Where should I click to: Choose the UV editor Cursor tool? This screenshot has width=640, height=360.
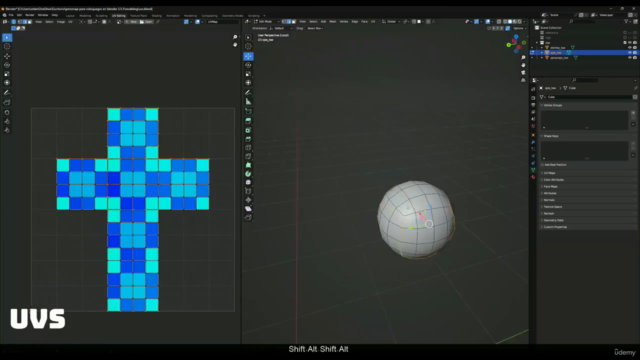pos(7,47)
